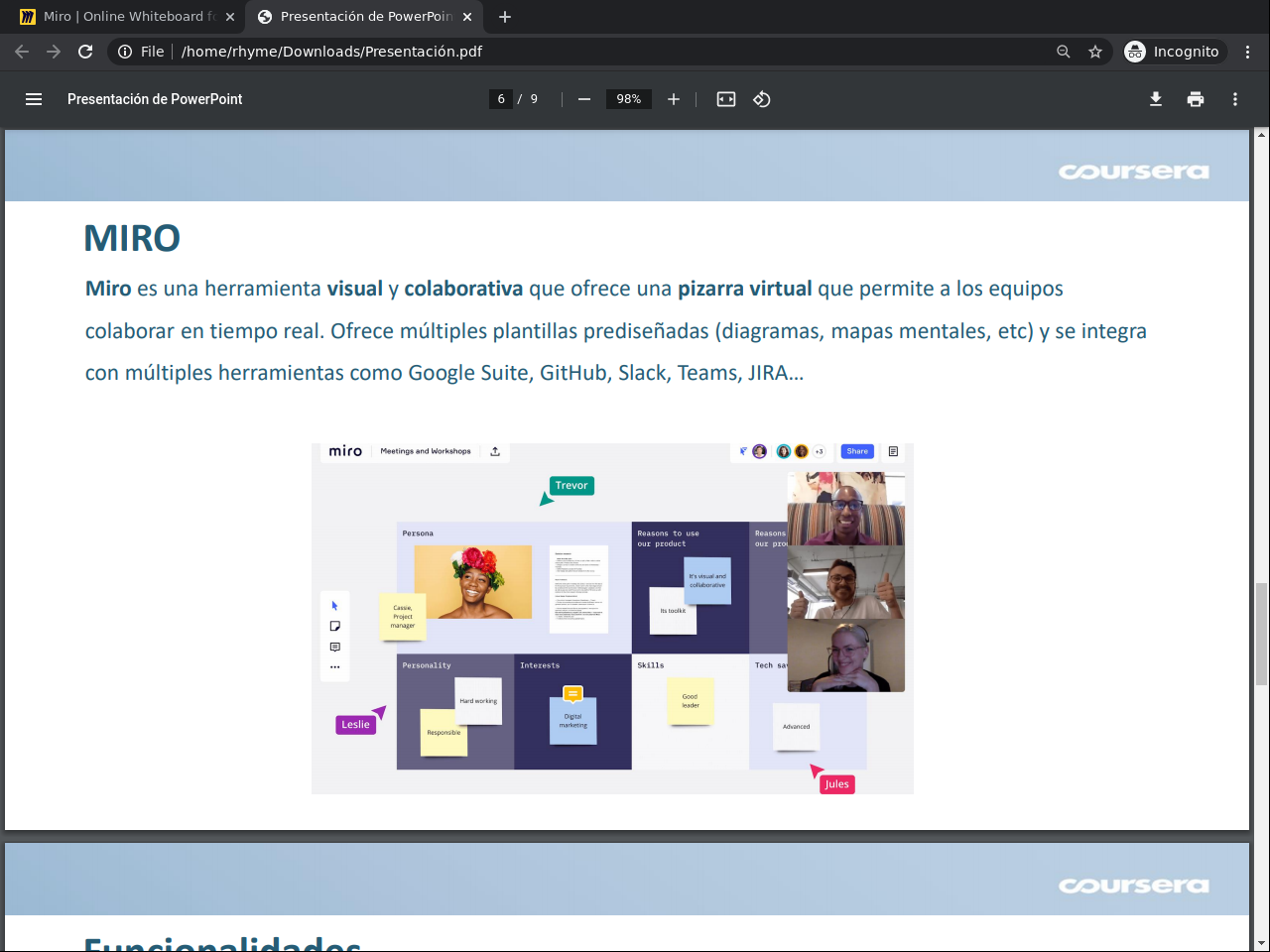Print the PDF presentation

click(x=1196, y=99)
